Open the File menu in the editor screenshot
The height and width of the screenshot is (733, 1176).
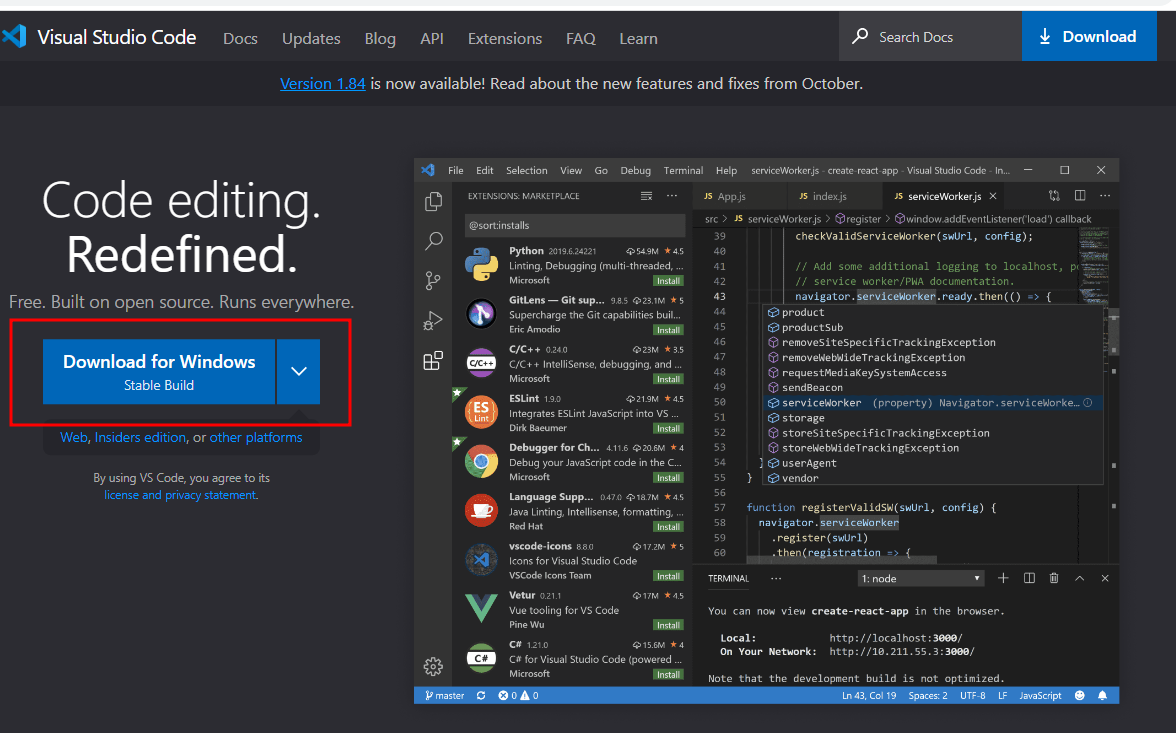(455, 170)
